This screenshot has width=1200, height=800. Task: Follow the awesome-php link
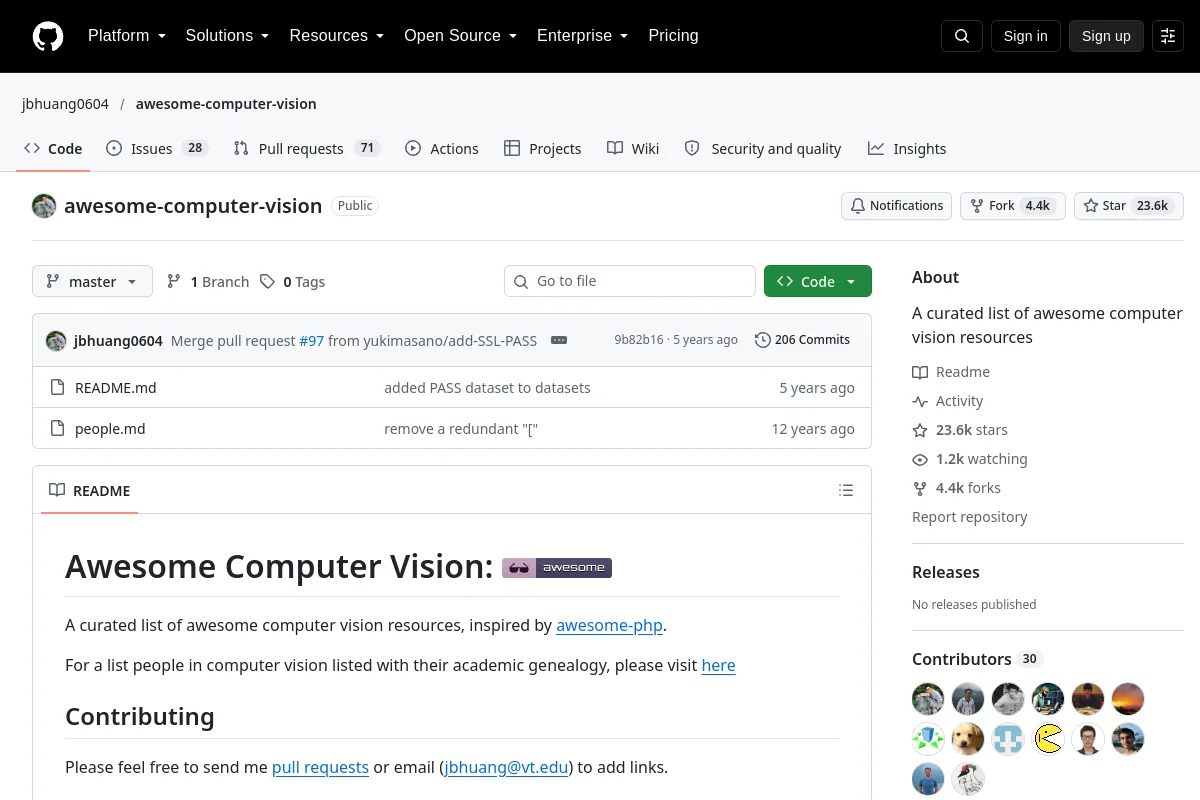coord(609,626)
